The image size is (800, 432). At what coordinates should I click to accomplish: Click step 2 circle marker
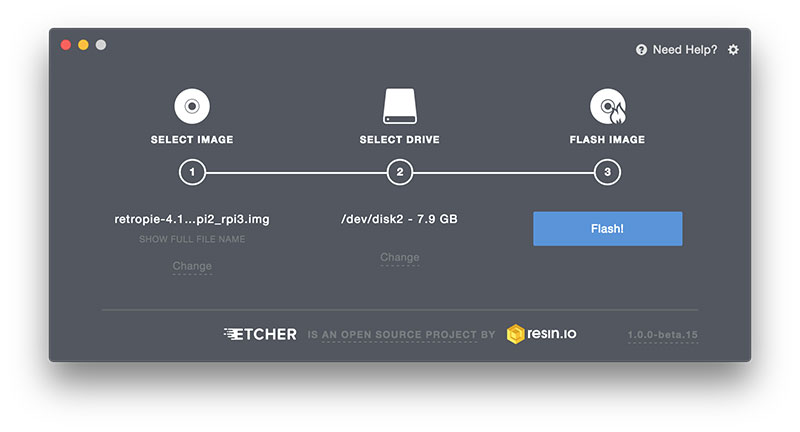pyautogui.click(x=399, y=173)
